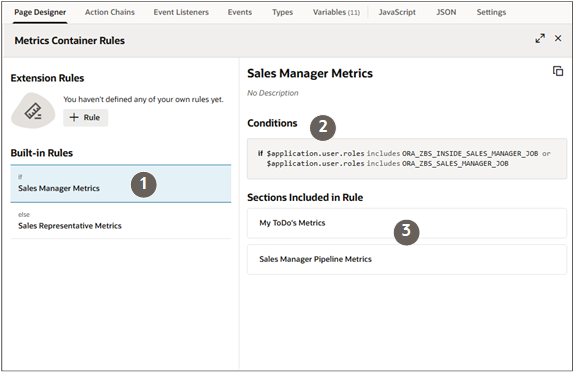The width and height of the screenshot is (574, 372).
Task: Open the My ToDo's Metrics section
Action: pos(407,223)
